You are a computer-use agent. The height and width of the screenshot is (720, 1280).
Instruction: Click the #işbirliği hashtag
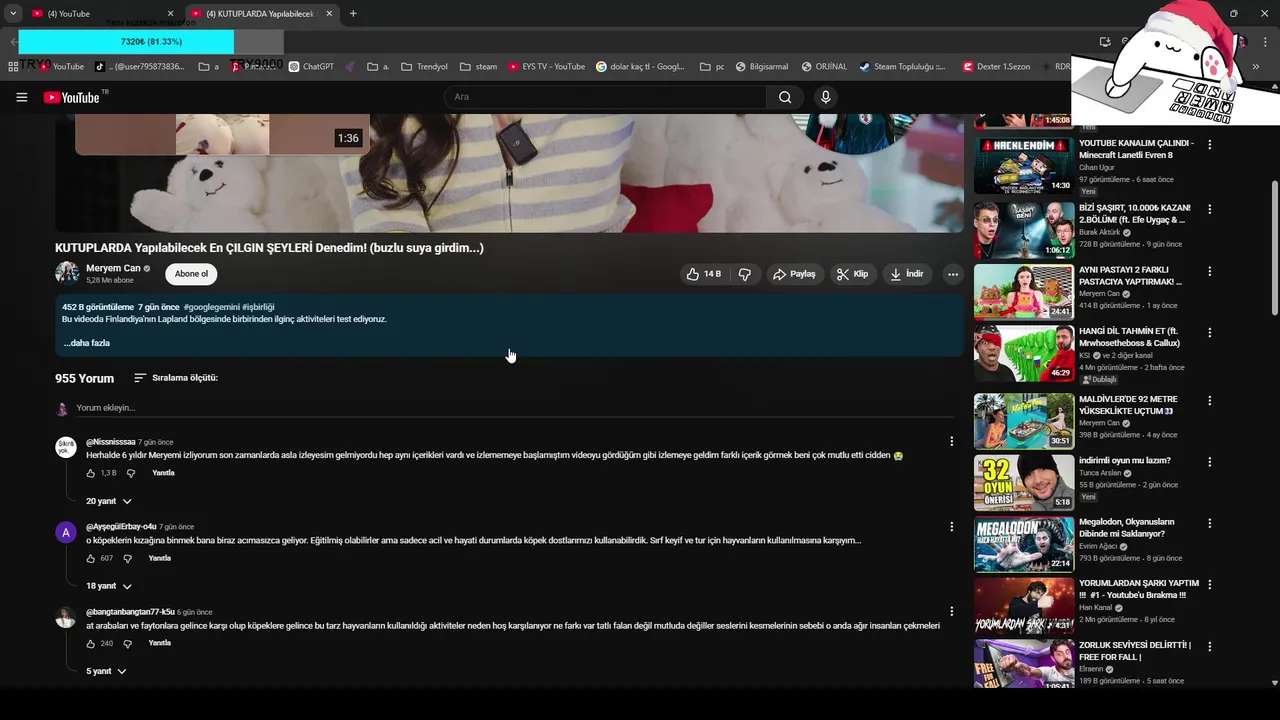258,307
